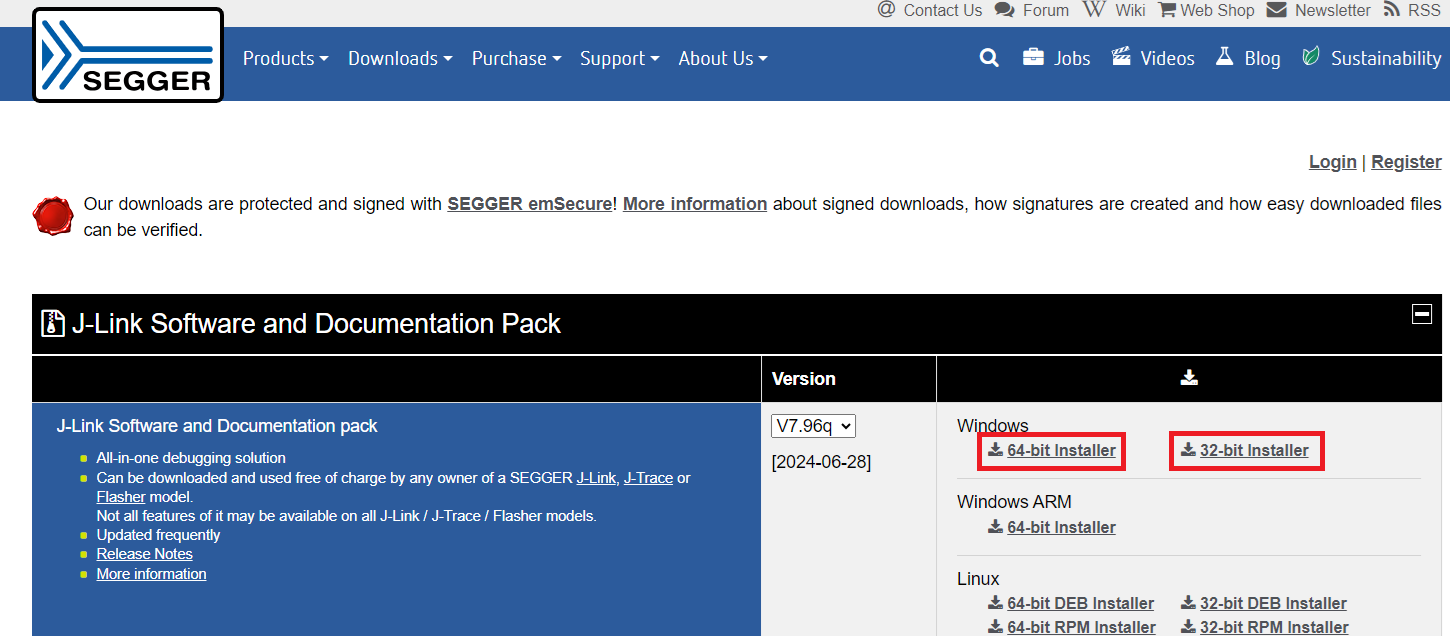Open the search magnifier icon
The image size is (1450, 636).
click(989, 58)
